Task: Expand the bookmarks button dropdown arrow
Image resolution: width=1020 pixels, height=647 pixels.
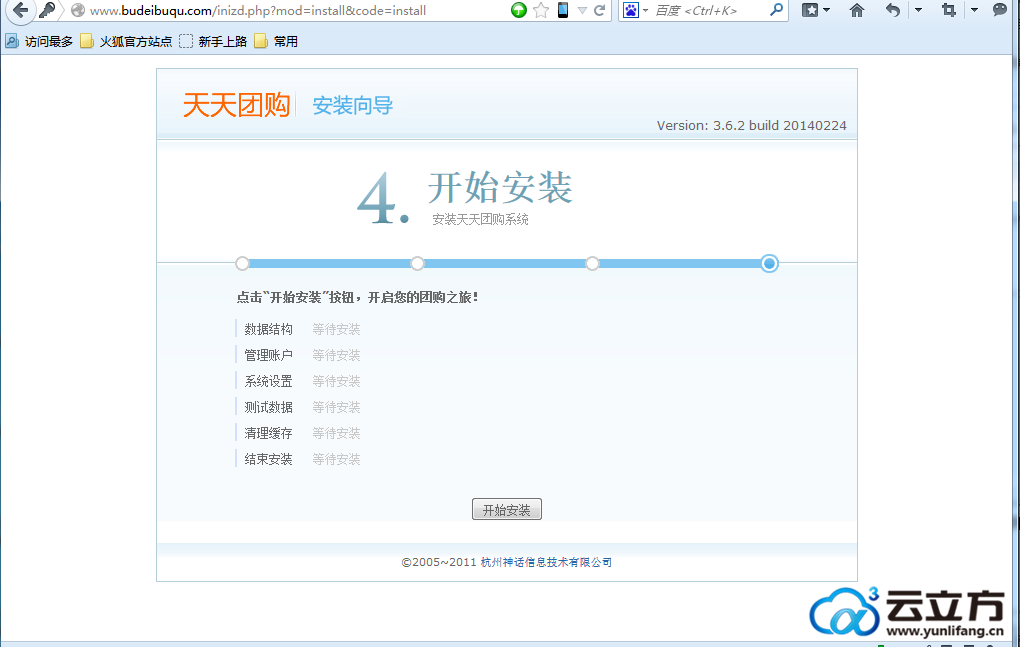Action: (826, 10)
